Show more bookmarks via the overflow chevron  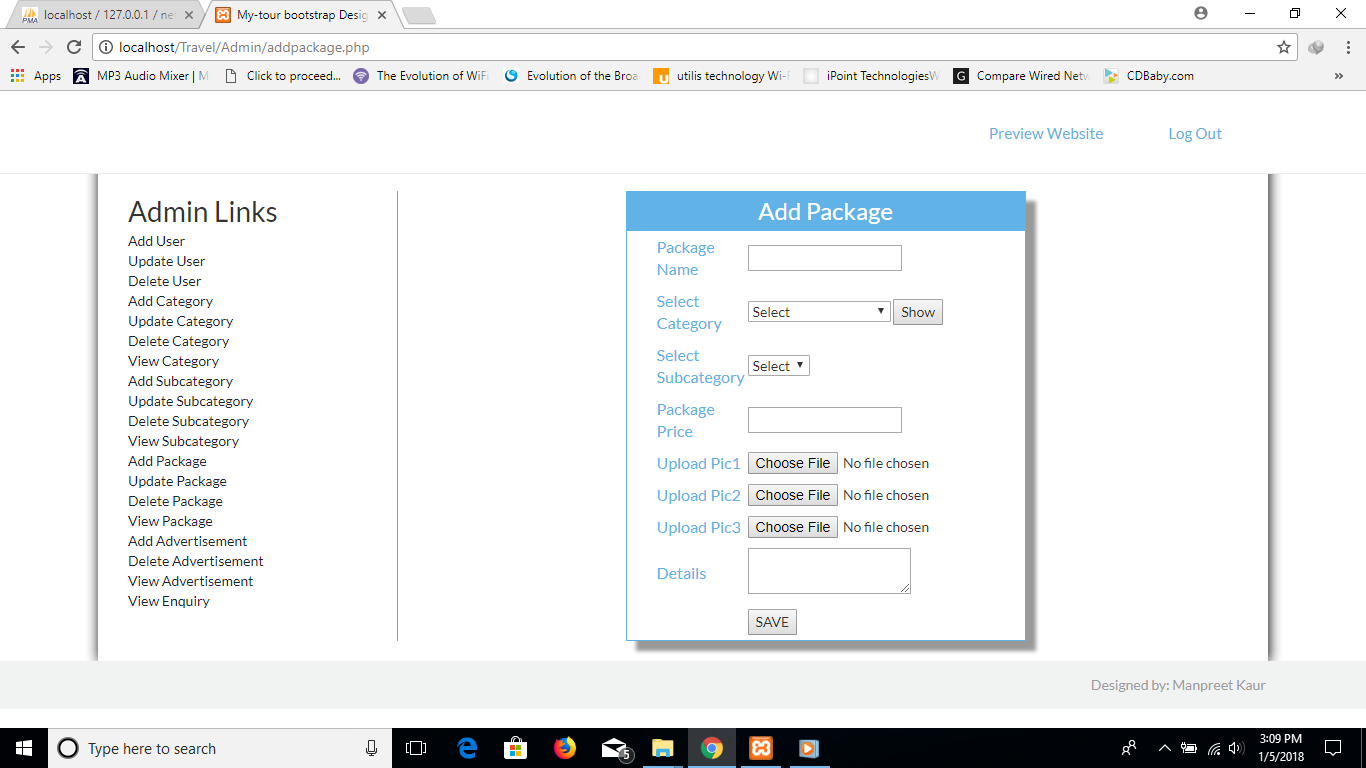tap(1338, 76)
